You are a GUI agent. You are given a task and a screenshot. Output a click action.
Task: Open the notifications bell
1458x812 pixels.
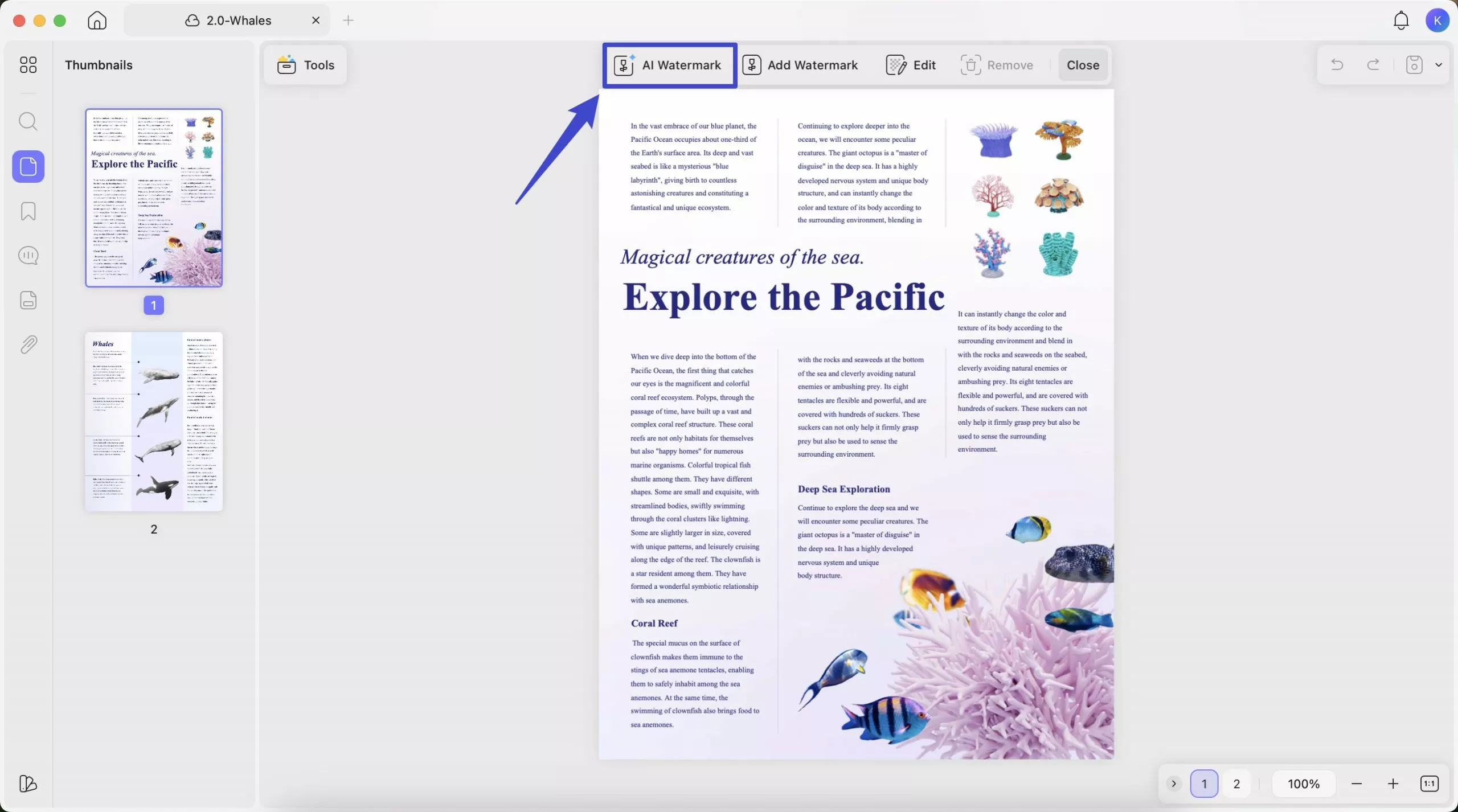[1400, 20]
